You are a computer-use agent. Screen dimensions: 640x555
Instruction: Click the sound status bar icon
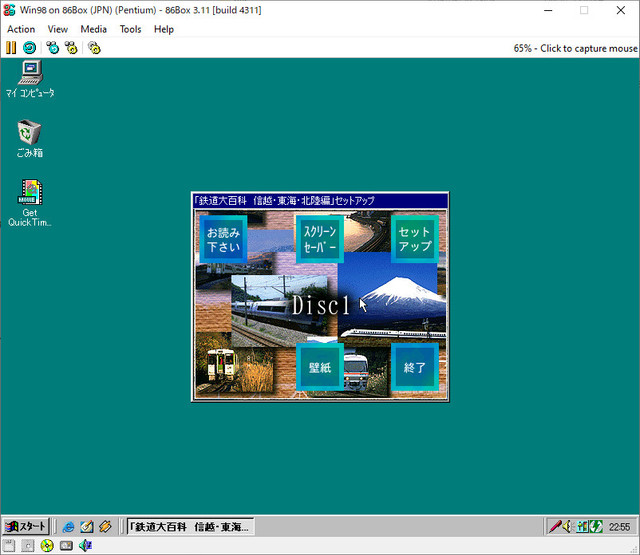[x=85, y=546]
